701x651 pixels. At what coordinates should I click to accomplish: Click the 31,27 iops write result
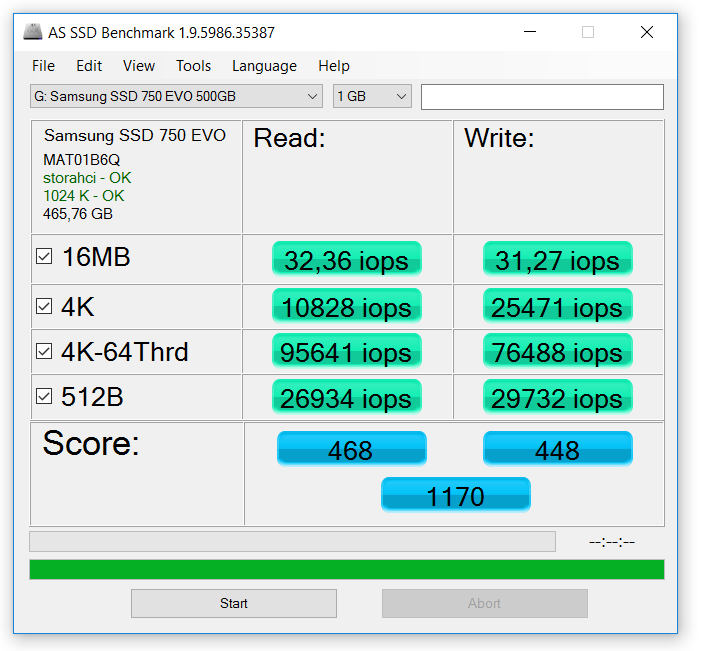pyautogui.click(x=557, y=259)
